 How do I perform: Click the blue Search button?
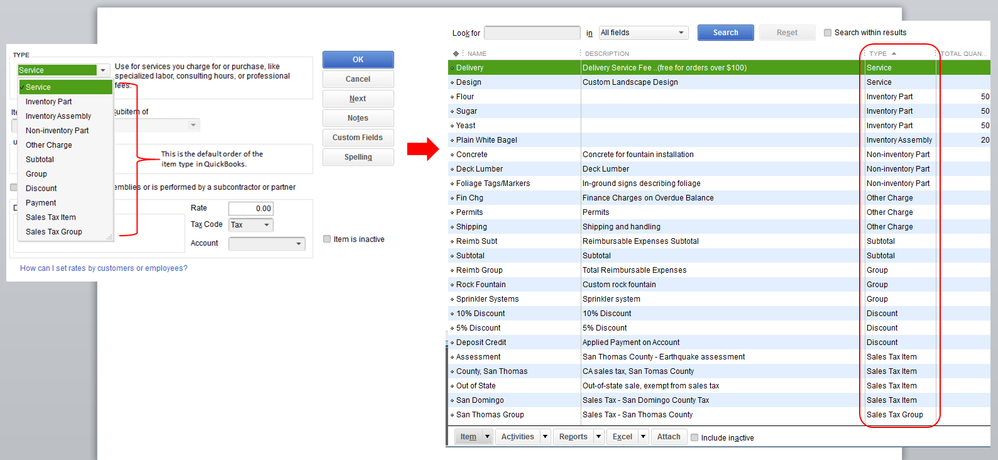click(x=726, y=32)
